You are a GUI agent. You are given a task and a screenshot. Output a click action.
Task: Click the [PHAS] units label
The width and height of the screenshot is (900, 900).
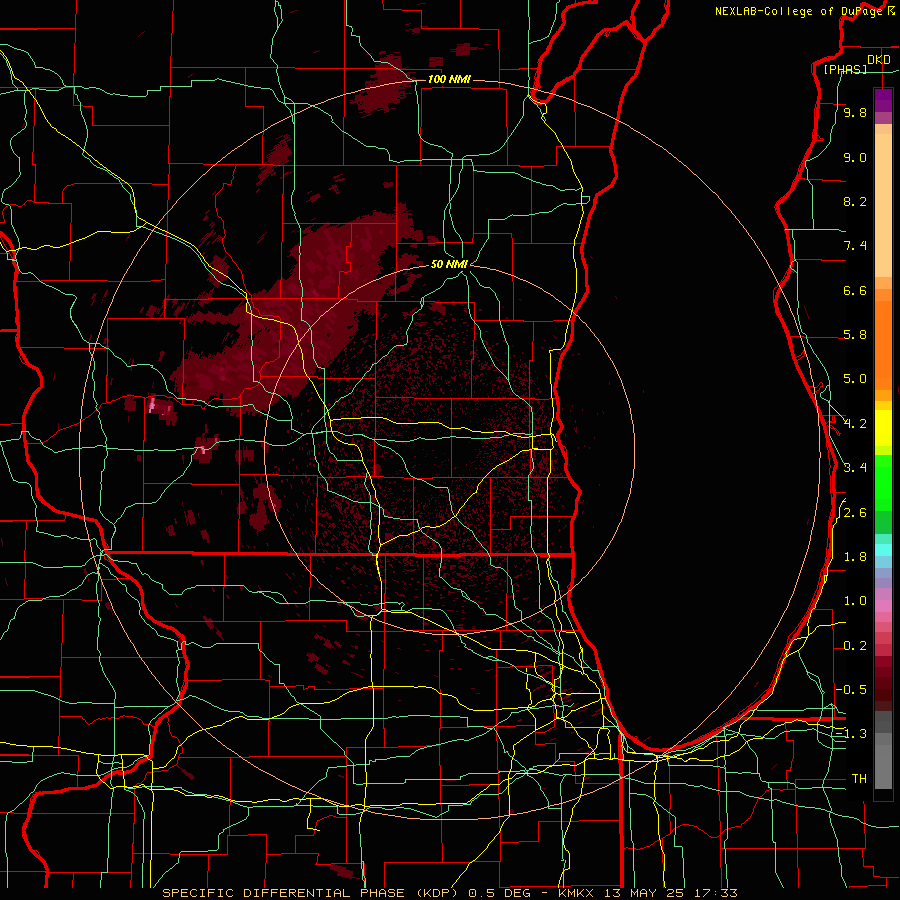pos(845,70)
